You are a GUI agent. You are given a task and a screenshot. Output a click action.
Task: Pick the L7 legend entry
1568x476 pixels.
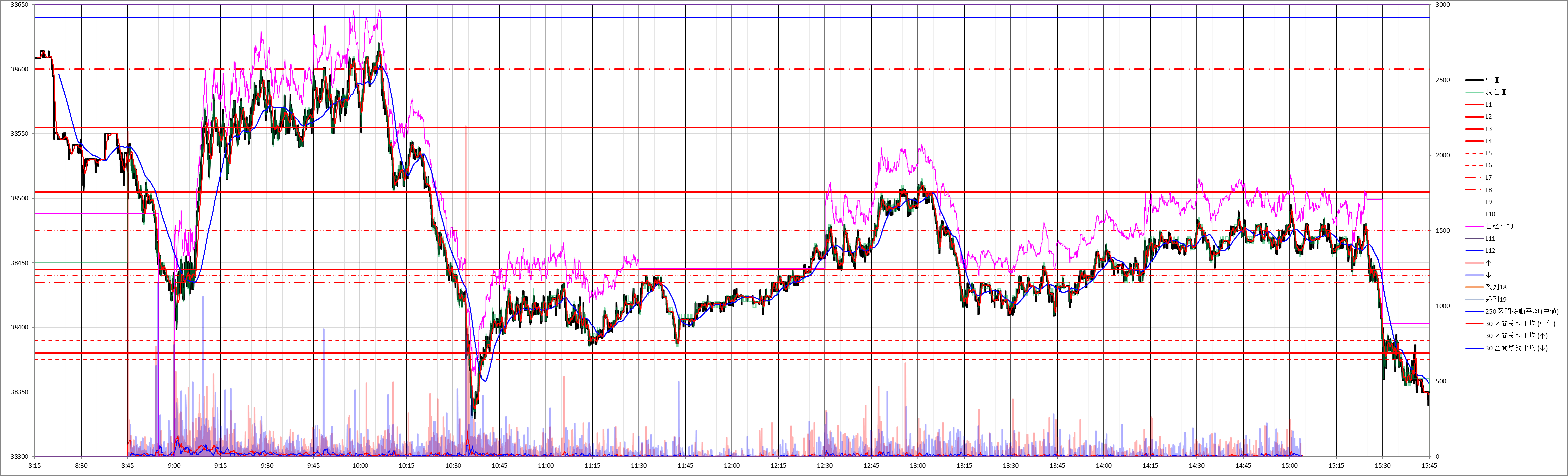point(1479,178)
